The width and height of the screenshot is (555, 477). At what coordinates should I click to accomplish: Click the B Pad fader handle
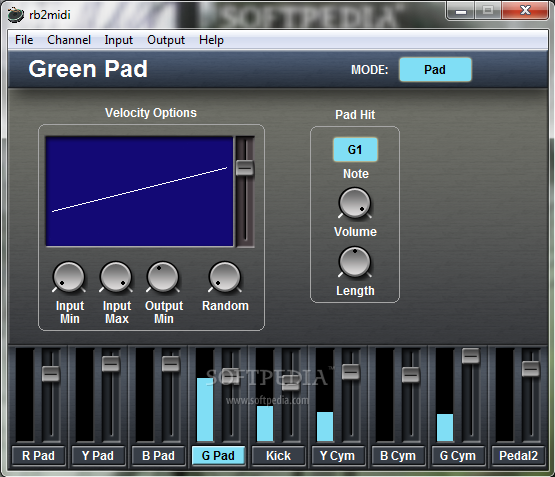pos(171,363)
